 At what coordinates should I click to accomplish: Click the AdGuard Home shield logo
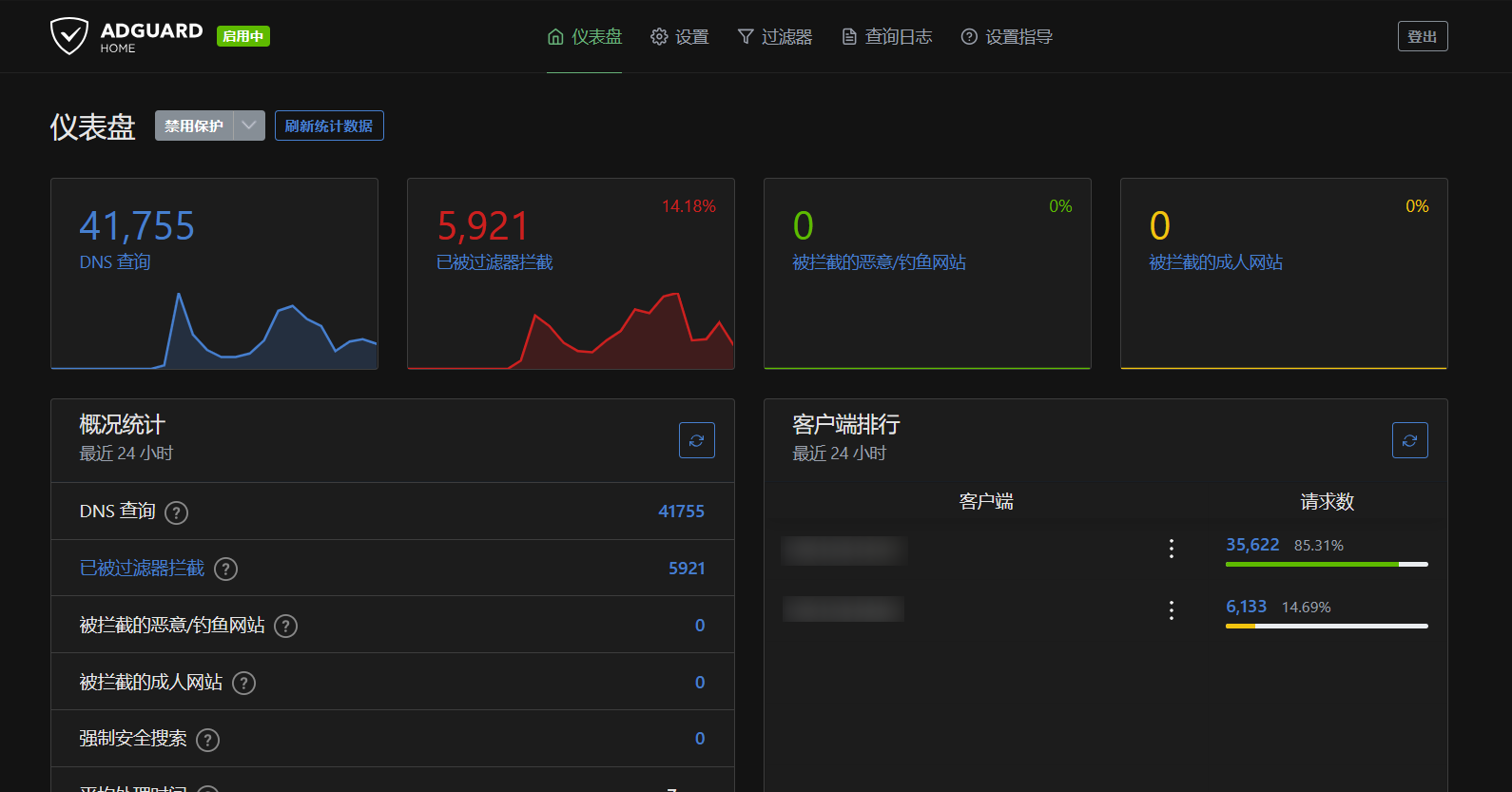pos(69,36)
